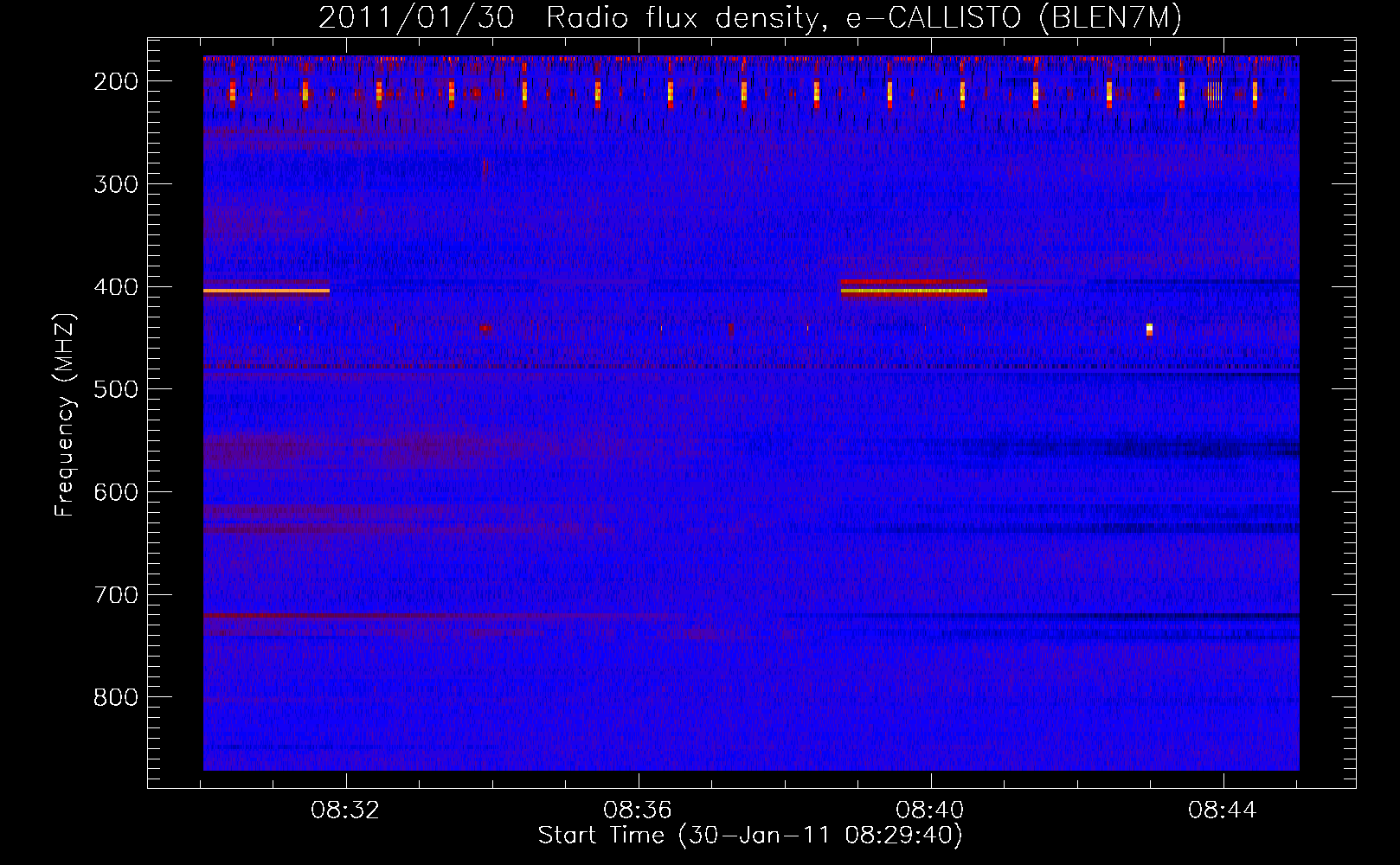Click the 08:44 time tick label
The height and width of the screenshot is (865, 1400).
[x=1223, y=811]
